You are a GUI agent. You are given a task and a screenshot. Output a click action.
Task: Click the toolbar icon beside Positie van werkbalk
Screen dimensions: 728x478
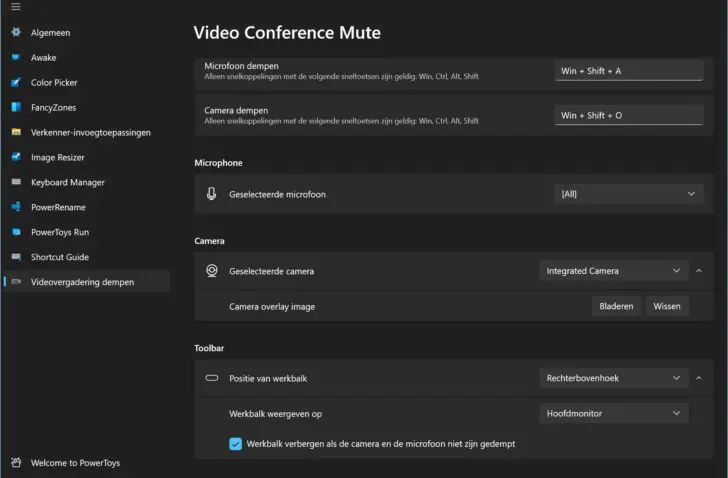212,378
